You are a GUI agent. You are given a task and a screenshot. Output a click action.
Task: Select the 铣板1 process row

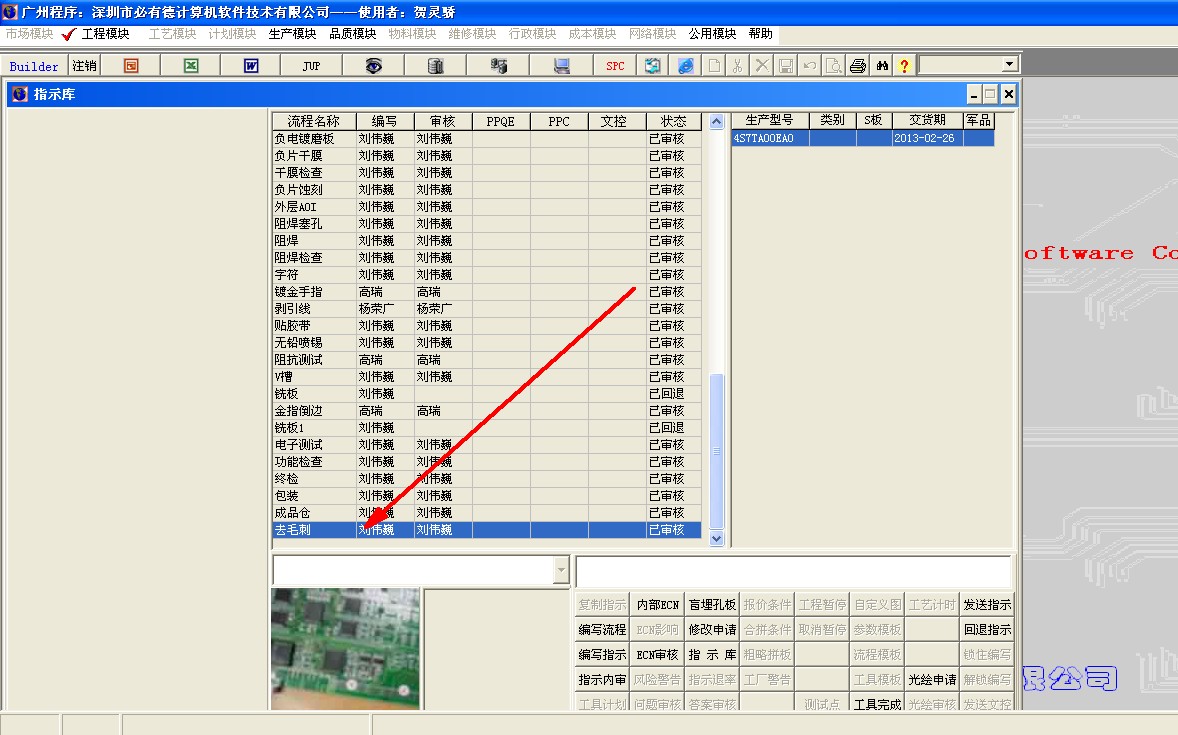(x=487, y=428)
